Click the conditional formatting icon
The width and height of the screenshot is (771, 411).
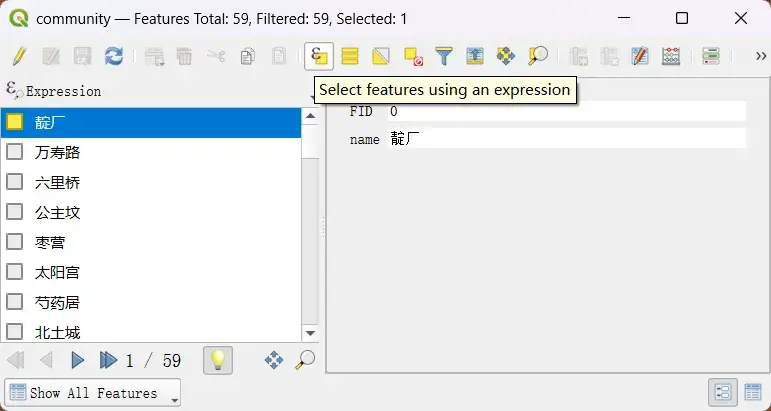(x=711, y=56)
